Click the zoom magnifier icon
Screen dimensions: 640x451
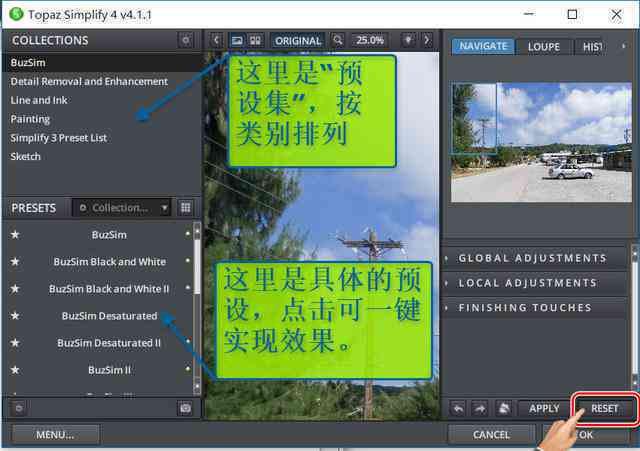point(338,40)
